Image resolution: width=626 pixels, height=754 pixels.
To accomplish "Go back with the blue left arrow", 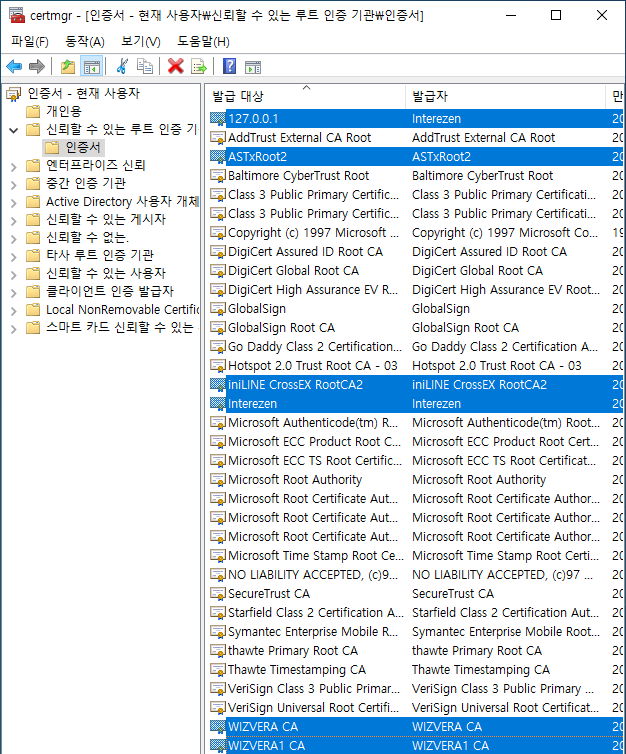I will click(14, 66).
